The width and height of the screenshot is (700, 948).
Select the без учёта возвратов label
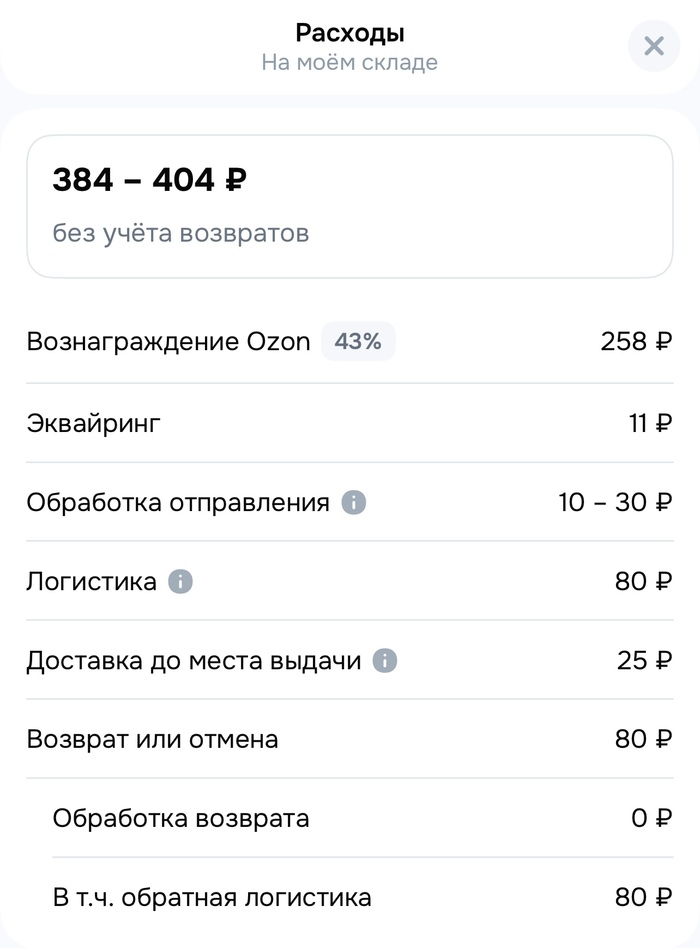pyautogui.click(x=180, y=232)
